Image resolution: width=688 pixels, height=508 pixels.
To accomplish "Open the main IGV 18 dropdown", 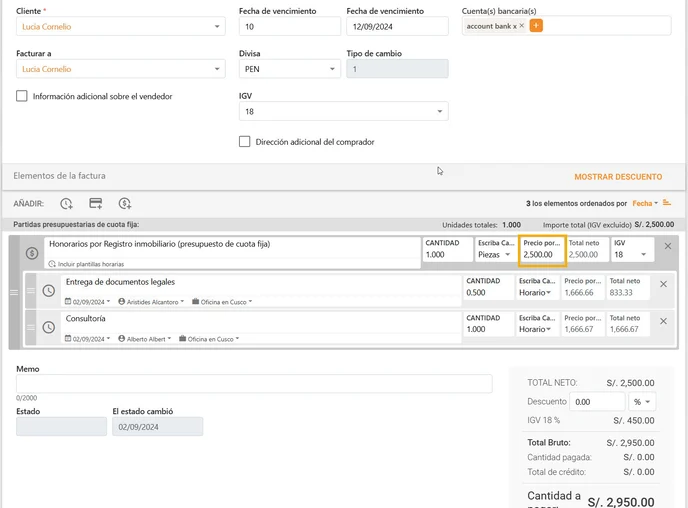I will [344, 111].
